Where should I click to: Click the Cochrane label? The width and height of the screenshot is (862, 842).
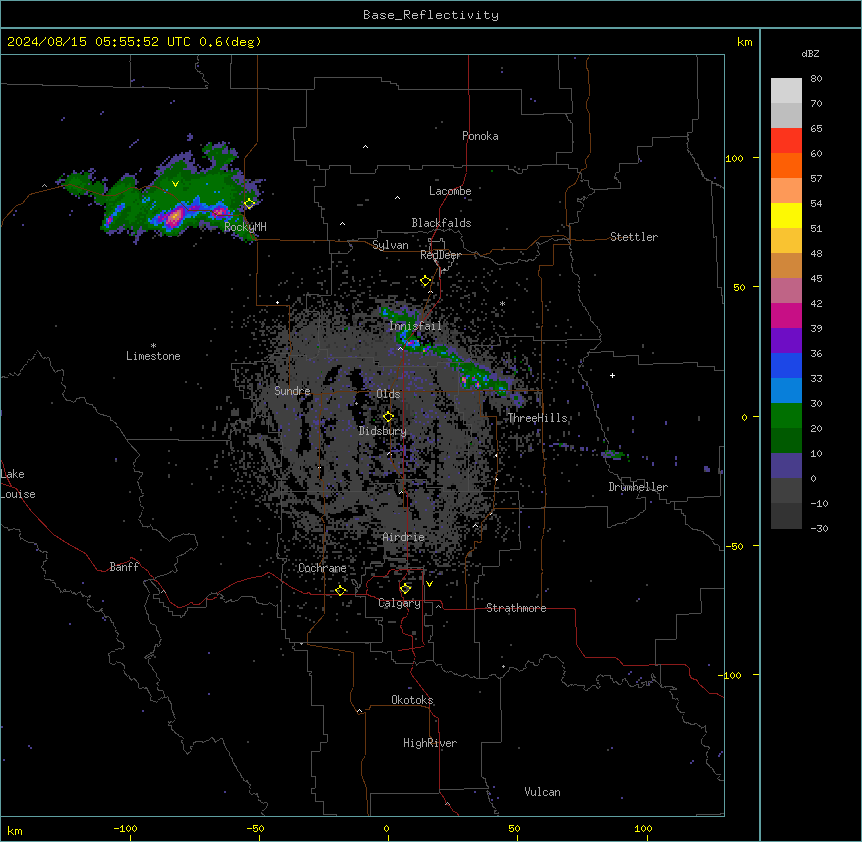point(322,568)
